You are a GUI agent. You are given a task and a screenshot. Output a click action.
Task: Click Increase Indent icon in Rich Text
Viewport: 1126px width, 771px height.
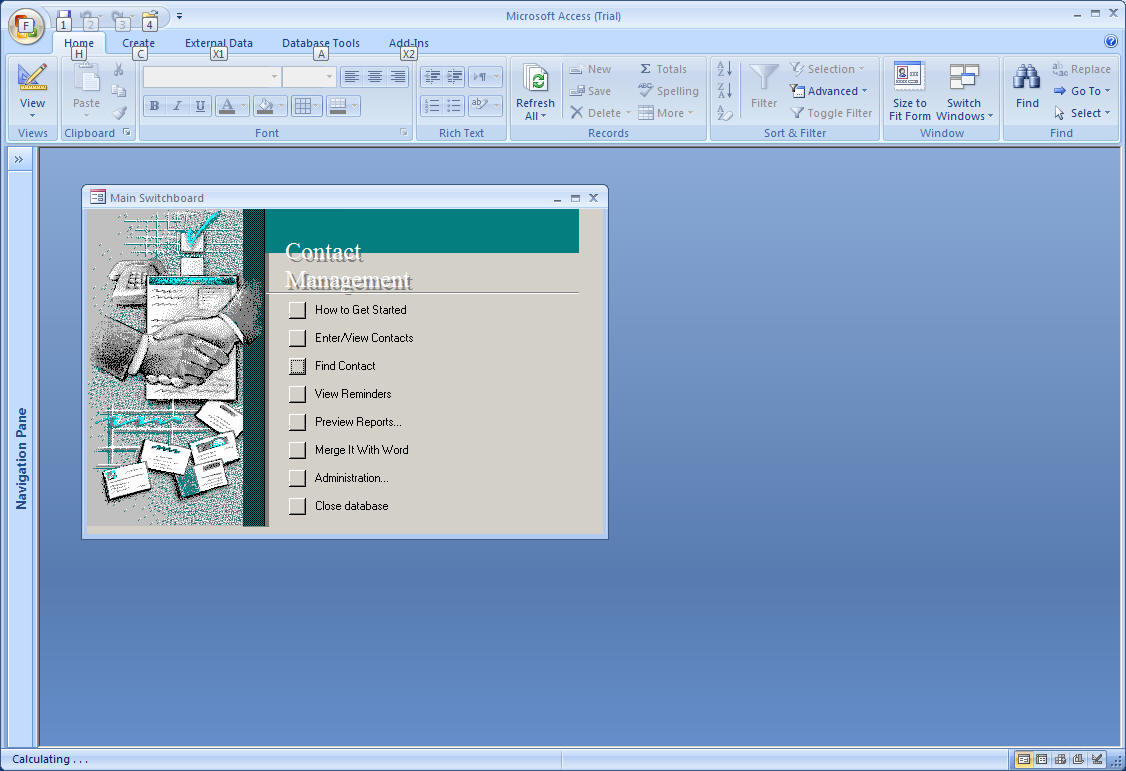(455, 77)
